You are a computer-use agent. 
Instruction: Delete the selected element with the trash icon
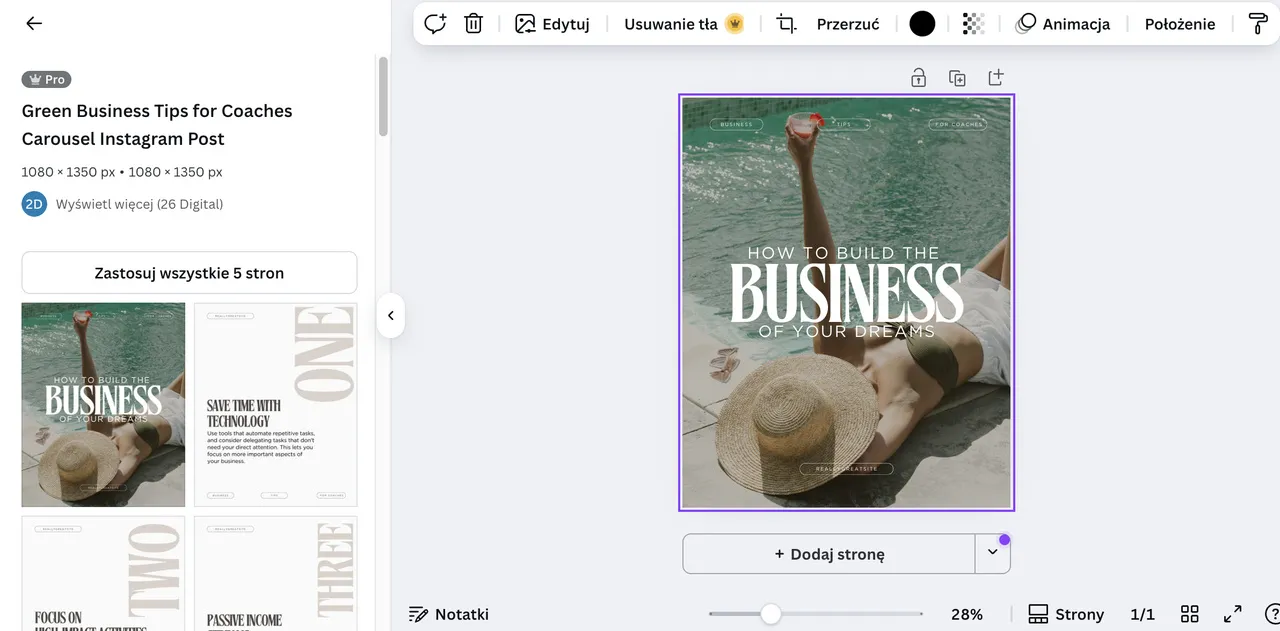point(474,24)
